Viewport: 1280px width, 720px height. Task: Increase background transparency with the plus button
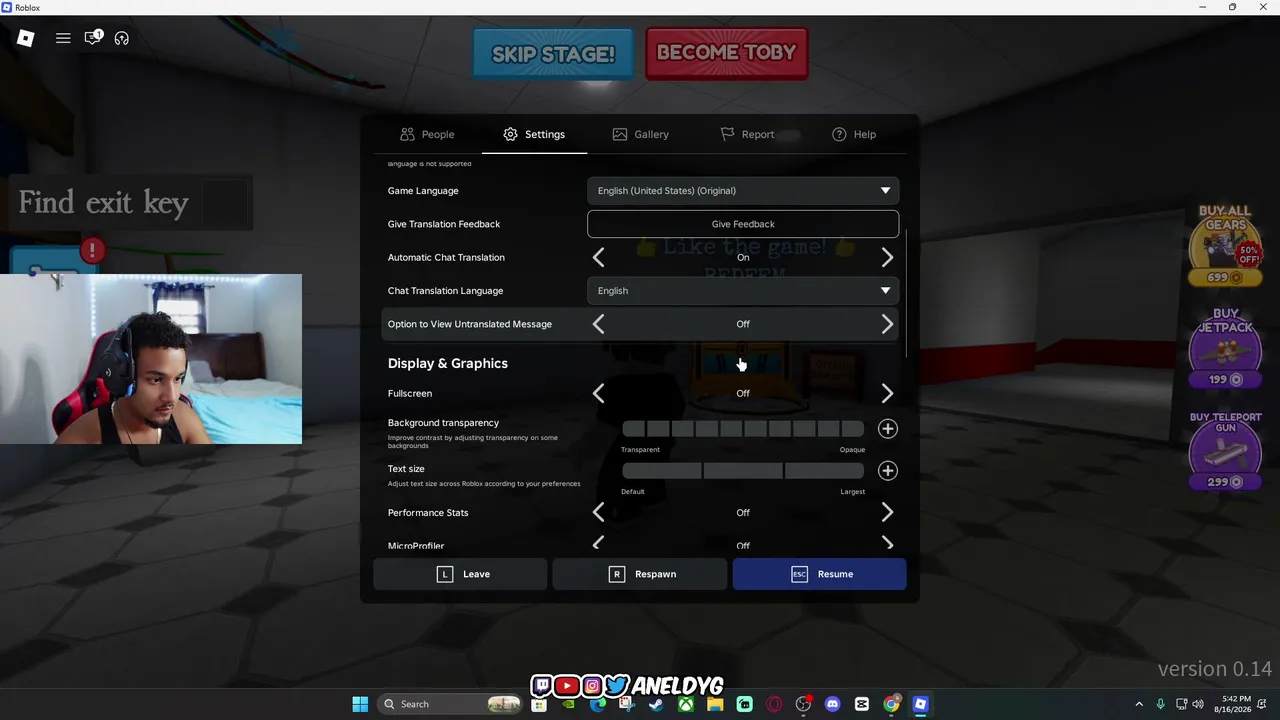tap(887, 429)
